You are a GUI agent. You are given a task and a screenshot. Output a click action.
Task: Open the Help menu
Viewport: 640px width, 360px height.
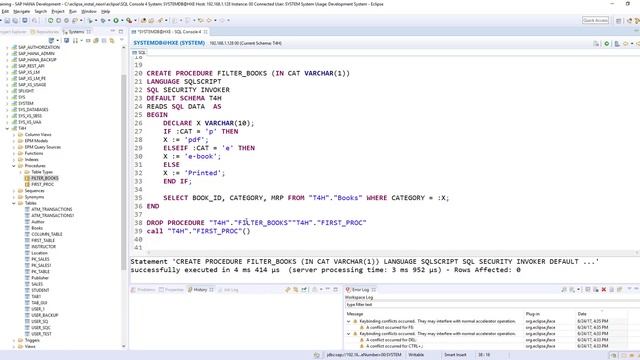click(x=105, y=11)
